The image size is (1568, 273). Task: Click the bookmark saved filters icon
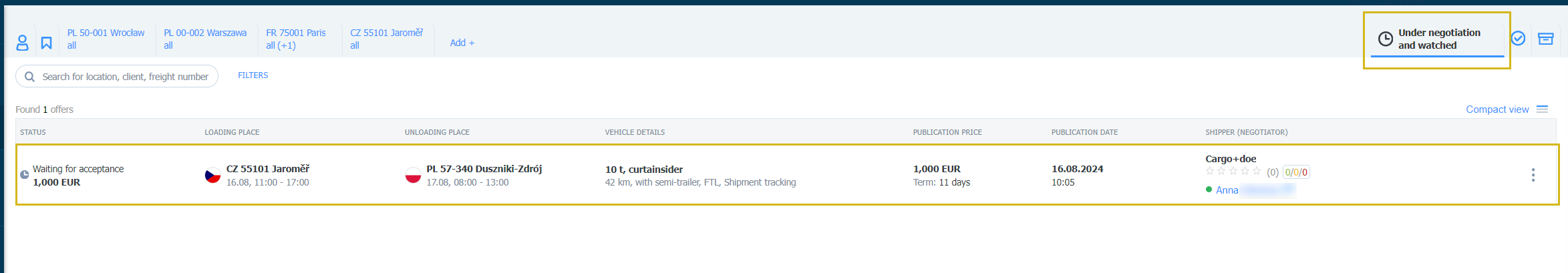(46, 43)
